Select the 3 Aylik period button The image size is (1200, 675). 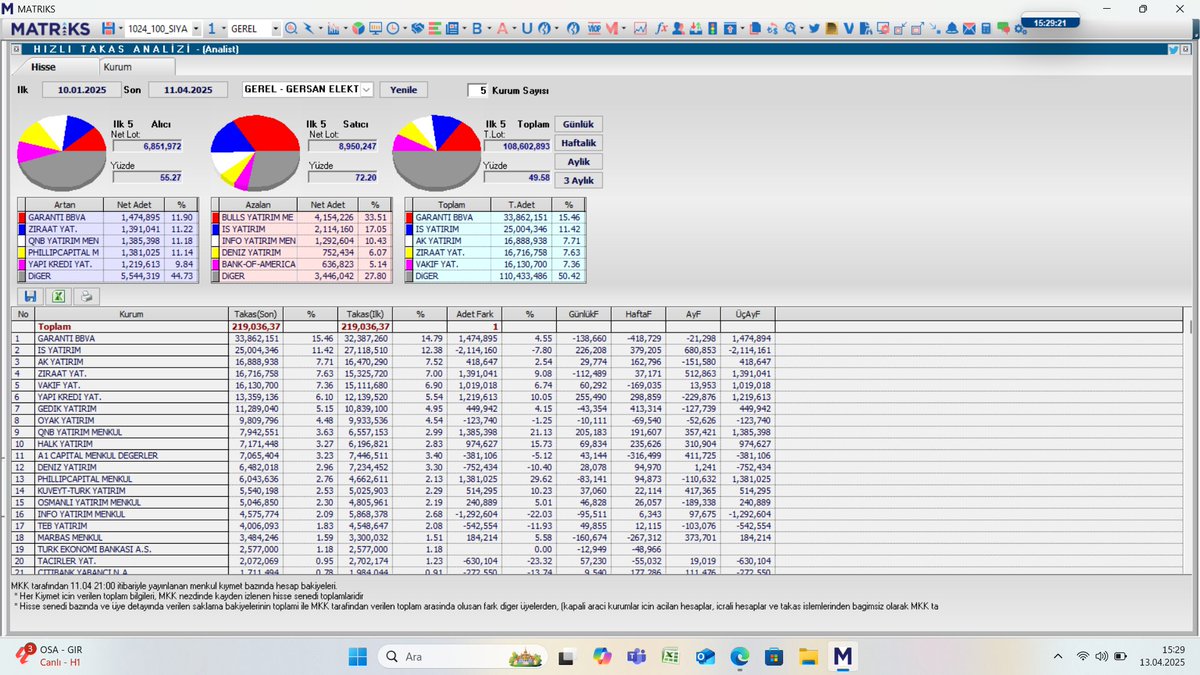click(578, 180)
